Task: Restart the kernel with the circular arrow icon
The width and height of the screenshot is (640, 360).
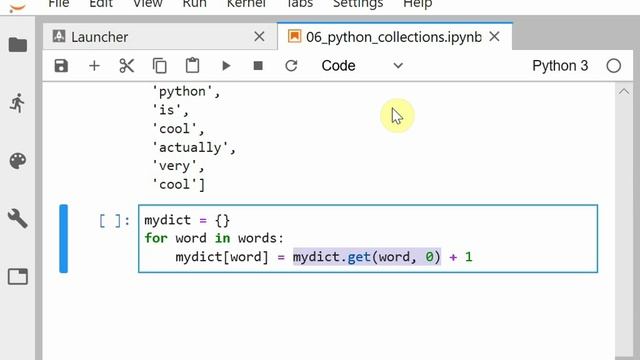Action: click(x=291, y=66)
